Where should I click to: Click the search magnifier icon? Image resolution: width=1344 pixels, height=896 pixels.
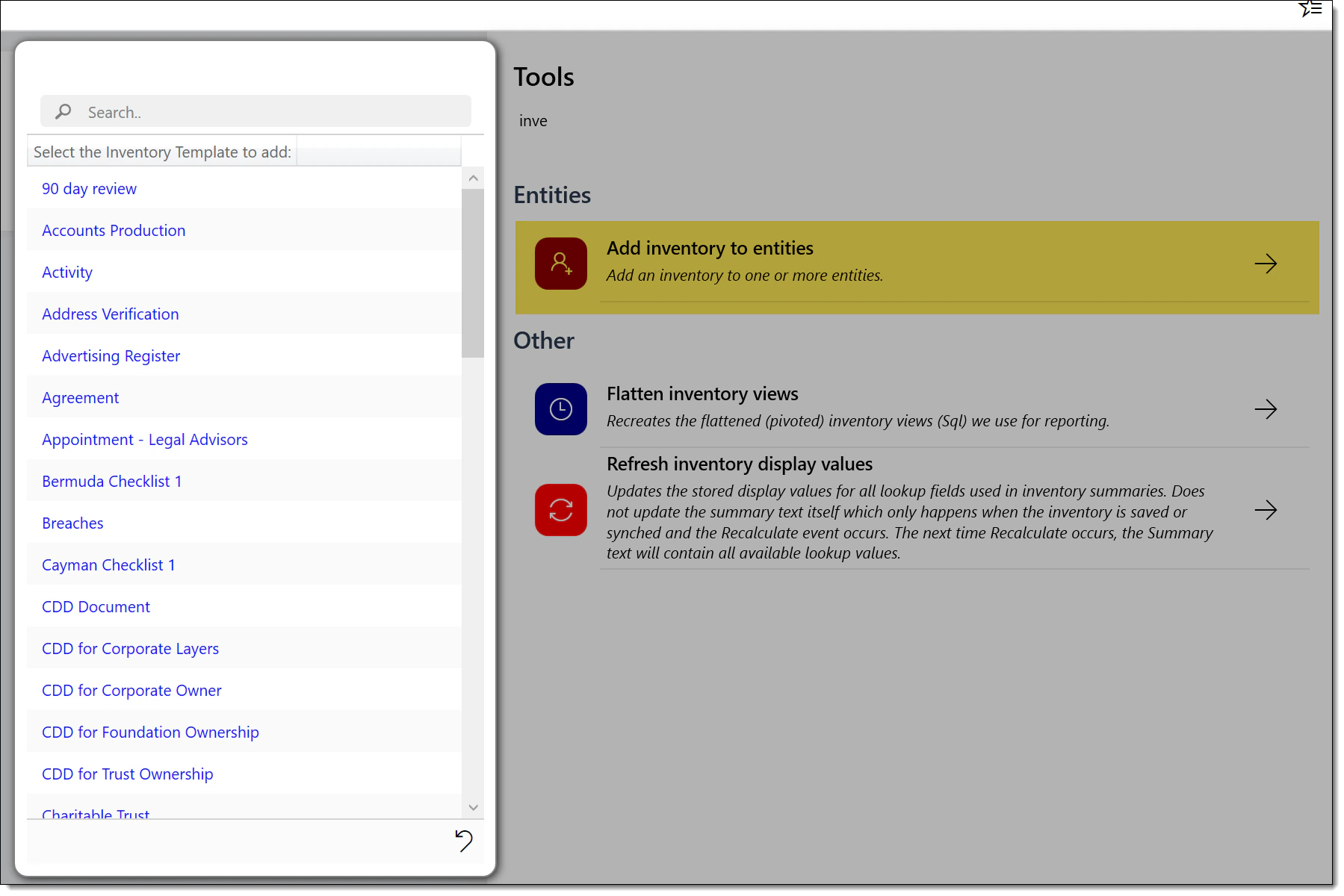64,111
